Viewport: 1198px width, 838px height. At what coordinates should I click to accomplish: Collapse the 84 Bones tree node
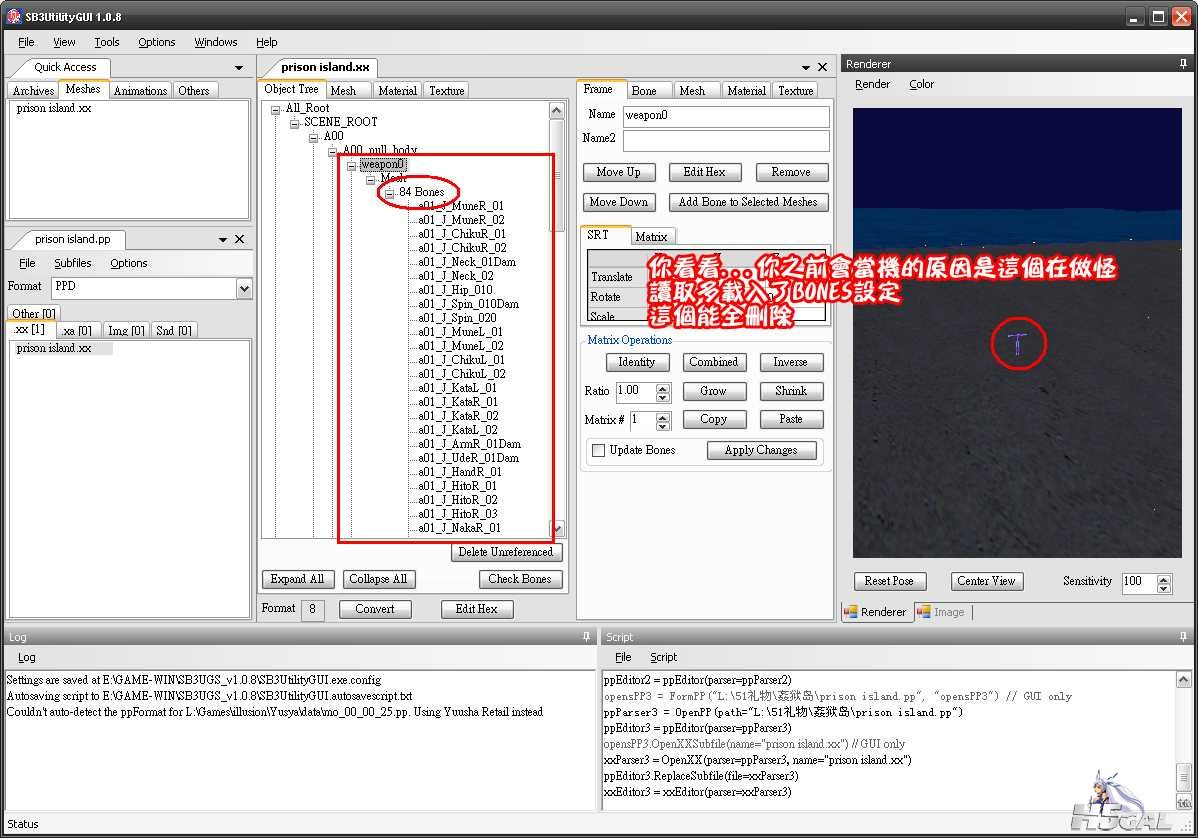pos(390,192)
